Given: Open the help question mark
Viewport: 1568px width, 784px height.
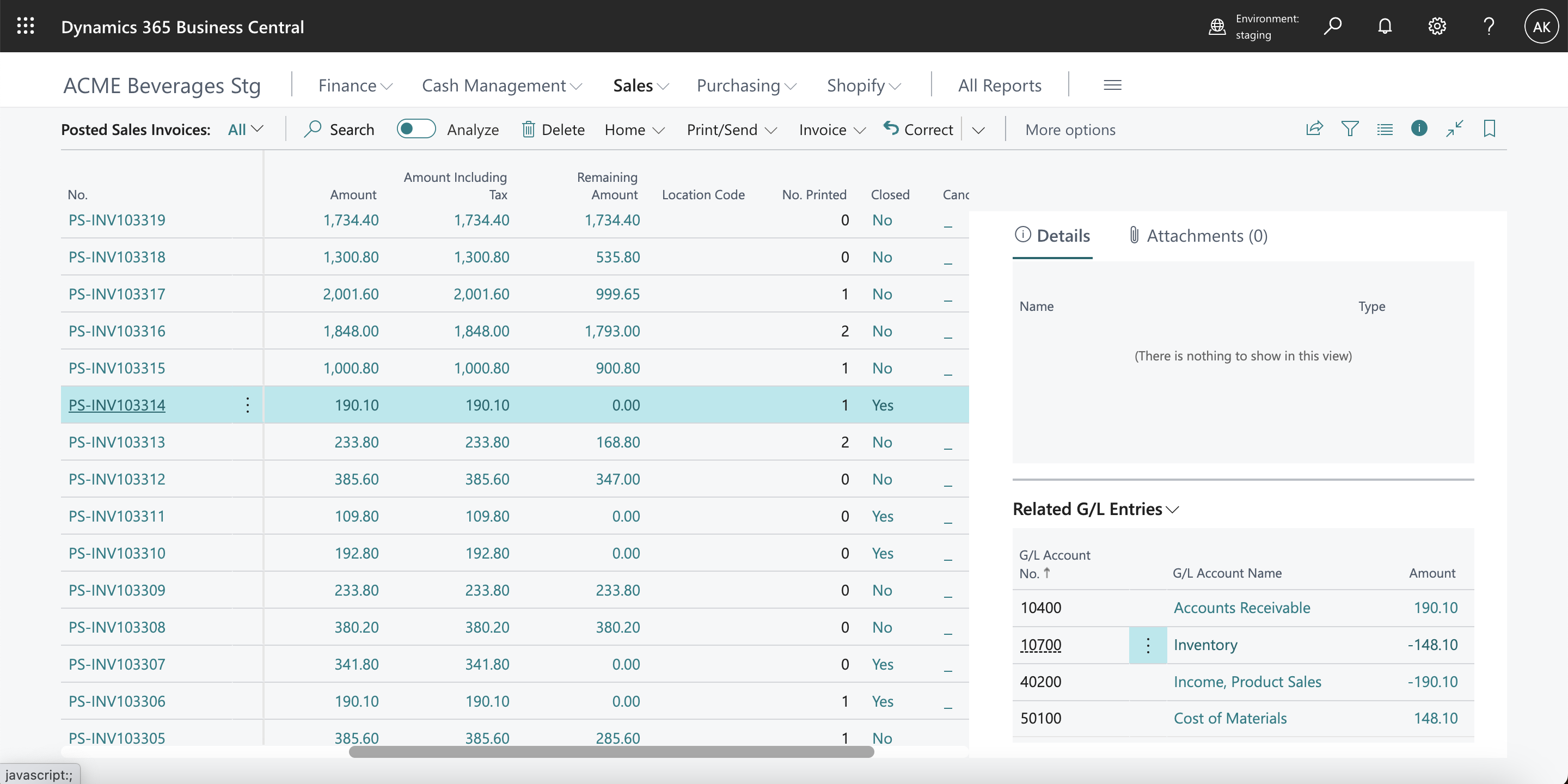Looking at the screenshot, I should 1489,26.
